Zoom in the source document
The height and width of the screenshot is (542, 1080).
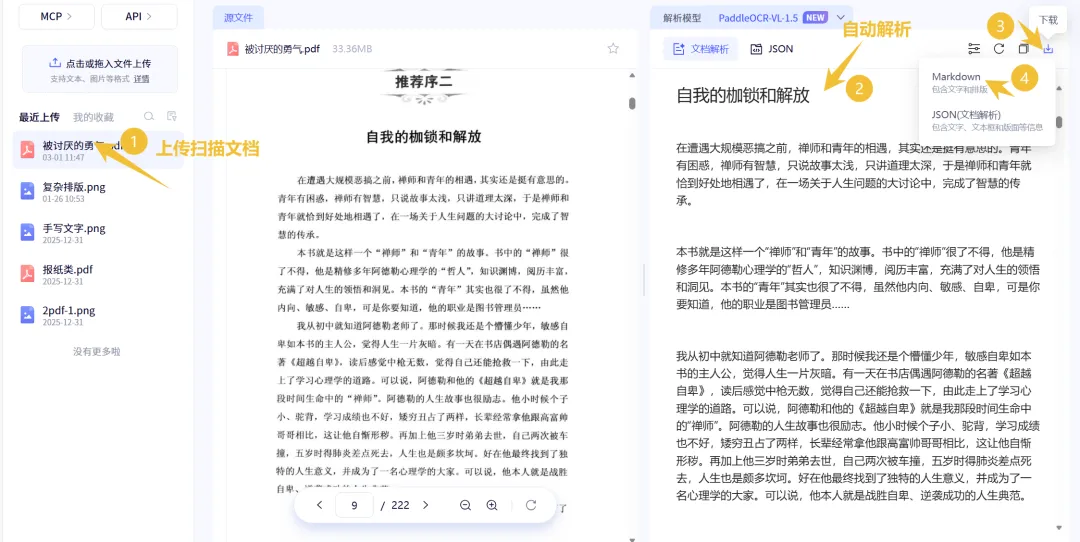tap(492, 505)
